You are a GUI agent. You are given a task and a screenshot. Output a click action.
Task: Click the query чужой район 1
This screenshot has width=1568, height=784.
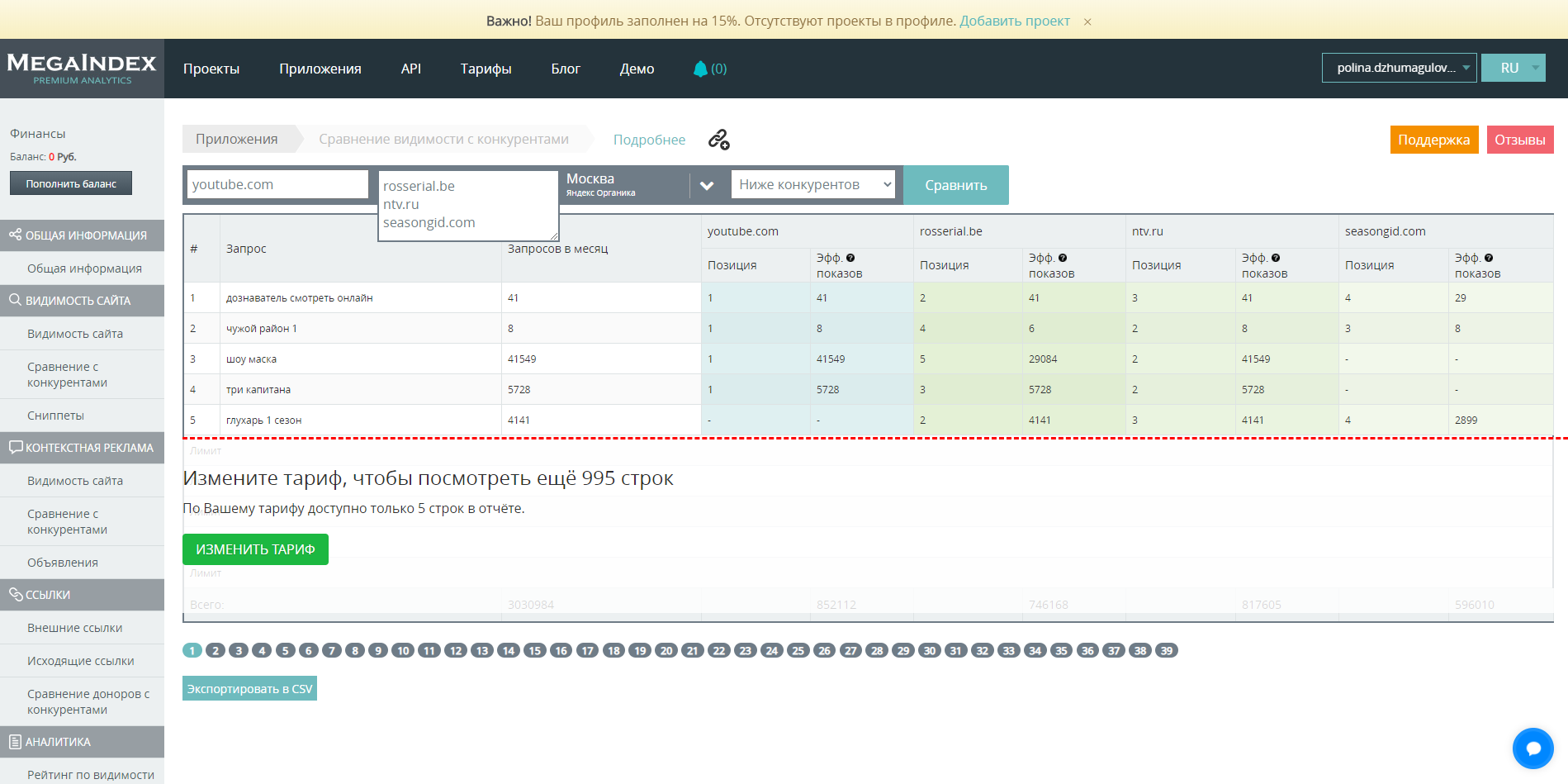click(x=262, y=329)
